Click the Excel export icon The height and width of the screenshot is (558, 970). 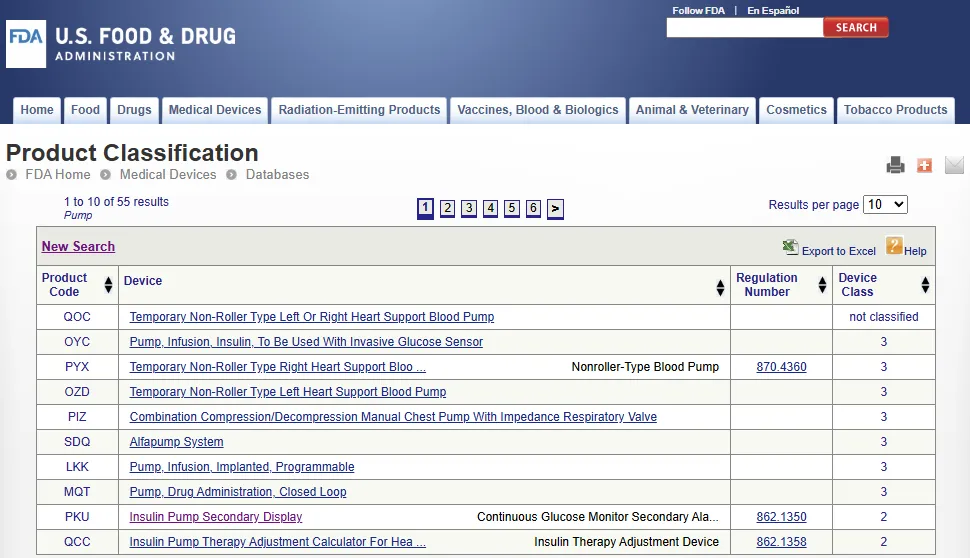pos(790,247)
